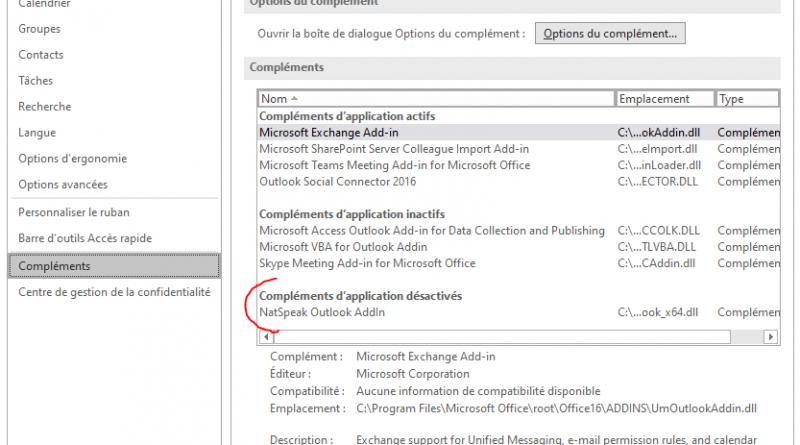The width and height of the screenshot is (800, 445).
Task: Click the scroll right arrow of add-in list
Action: (x=771, y=337)
